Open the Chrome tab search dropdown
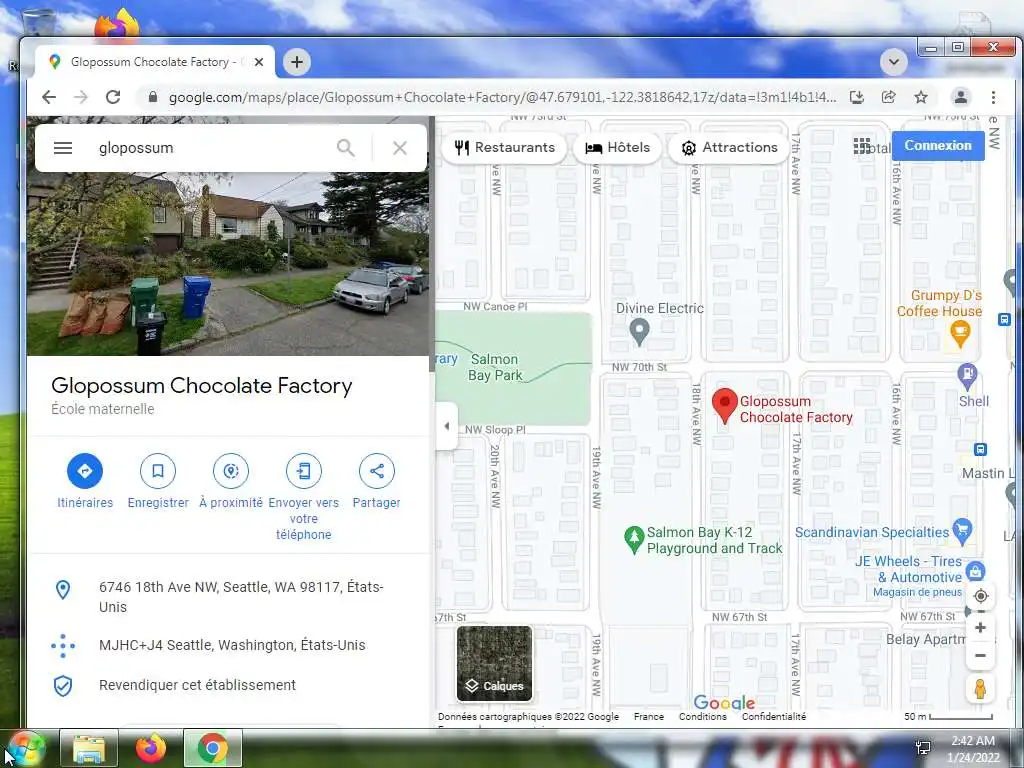Viewport: 1024px width, 768px height. coord(893,63)
